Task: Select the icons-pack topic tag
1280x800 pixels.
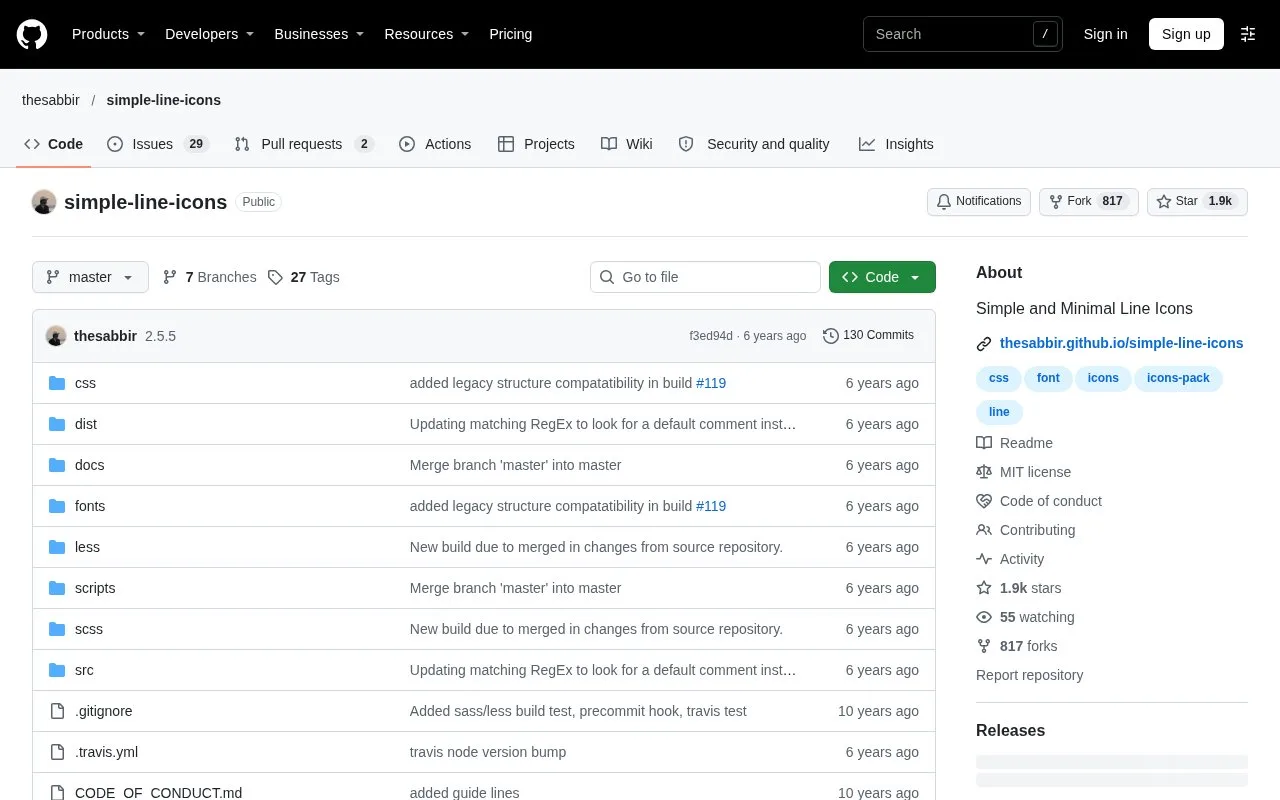Action: pyautogui.click(x=1178, y=378)
